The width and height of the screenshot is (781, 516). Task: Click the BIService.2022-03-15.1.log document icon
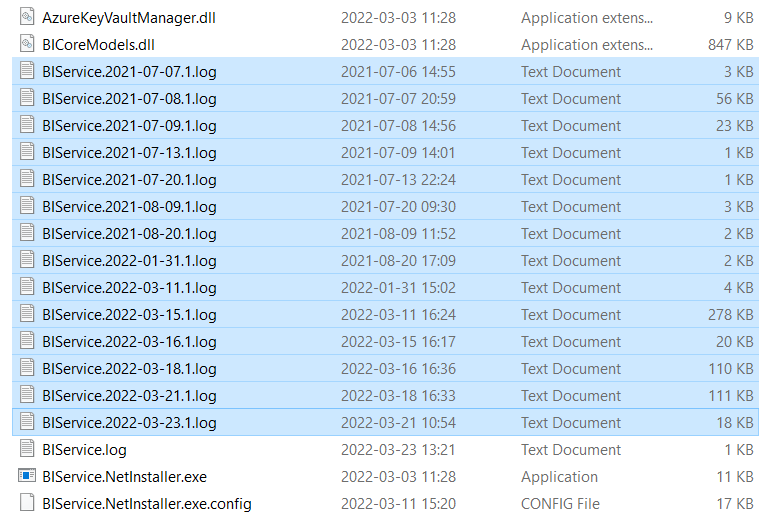coord(27,315)
